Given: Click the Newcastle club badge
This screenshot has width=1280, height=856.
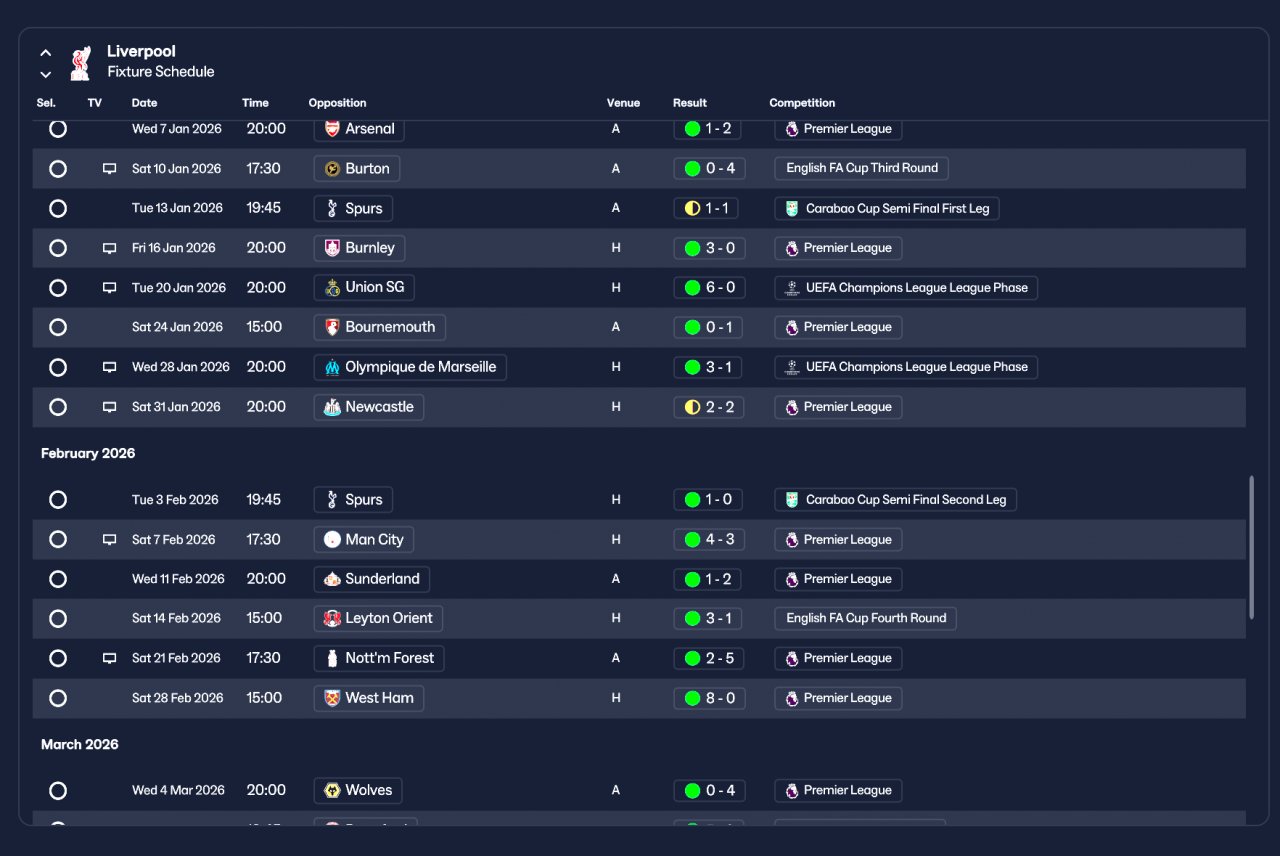Looking at the screenshot, I should [x=333, y=407].
